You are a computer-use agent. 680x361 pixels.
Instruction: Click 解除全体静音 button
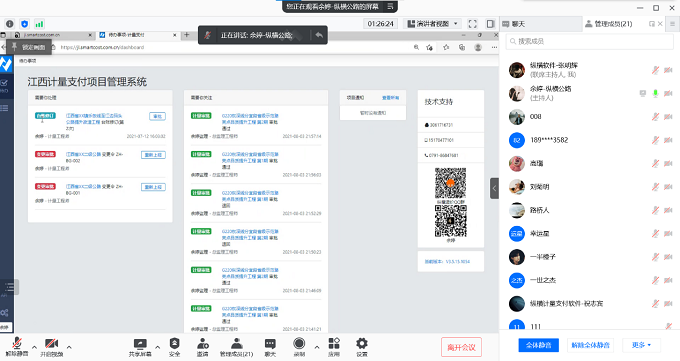(x=591, y=345)
